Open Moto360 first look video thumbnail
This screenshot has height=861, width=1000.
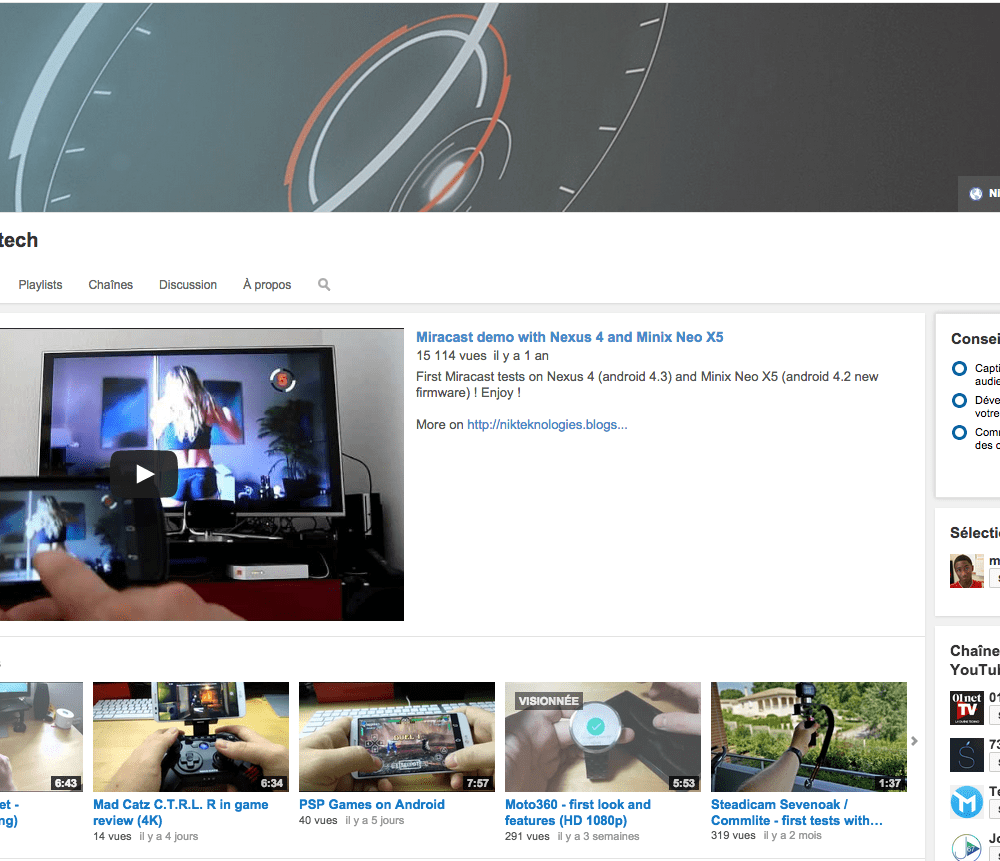(x=603, y=737)
